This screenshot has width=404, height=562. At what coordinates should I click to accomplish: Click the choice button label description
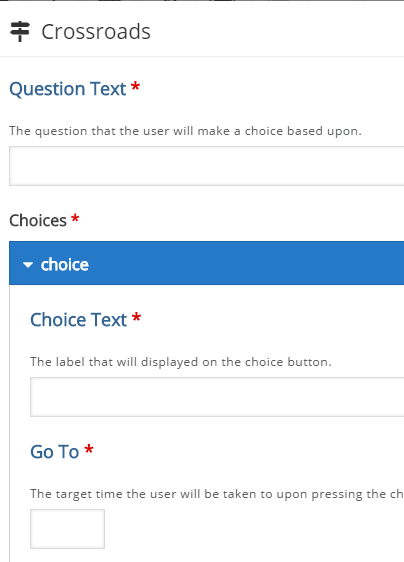(x=181, y=362)
